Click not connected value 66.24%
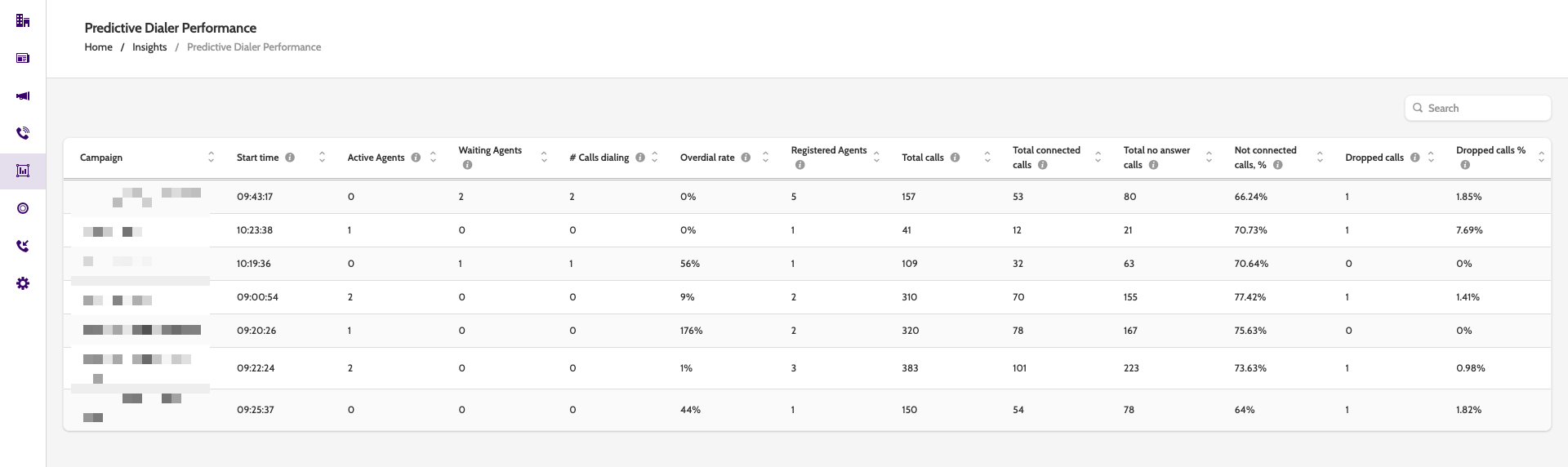Screen dimensions: 1568x467 coord(1251,197)
